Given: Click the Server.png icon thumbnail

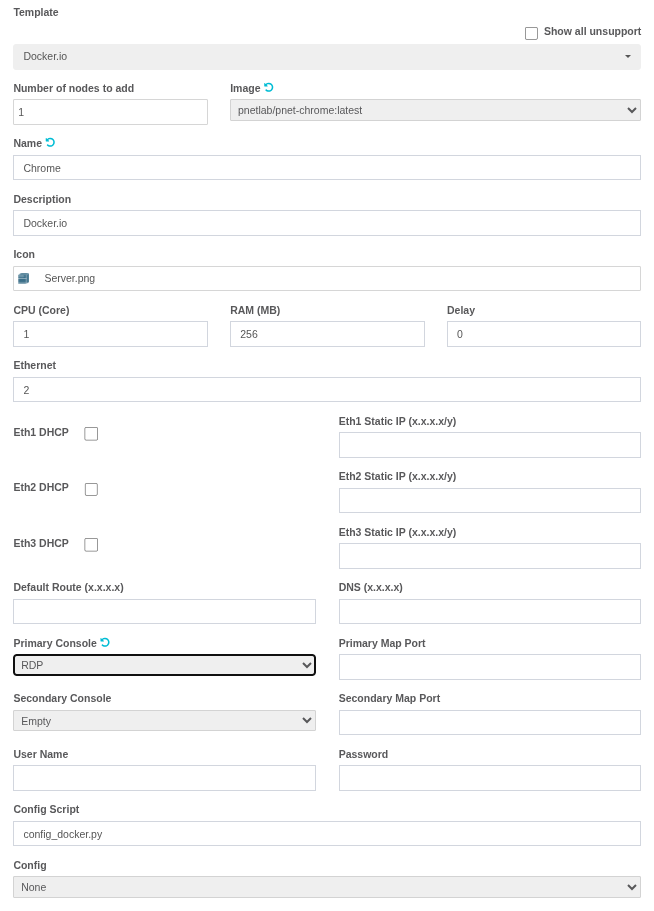Looking at the screenshot, I should [23, 278].
